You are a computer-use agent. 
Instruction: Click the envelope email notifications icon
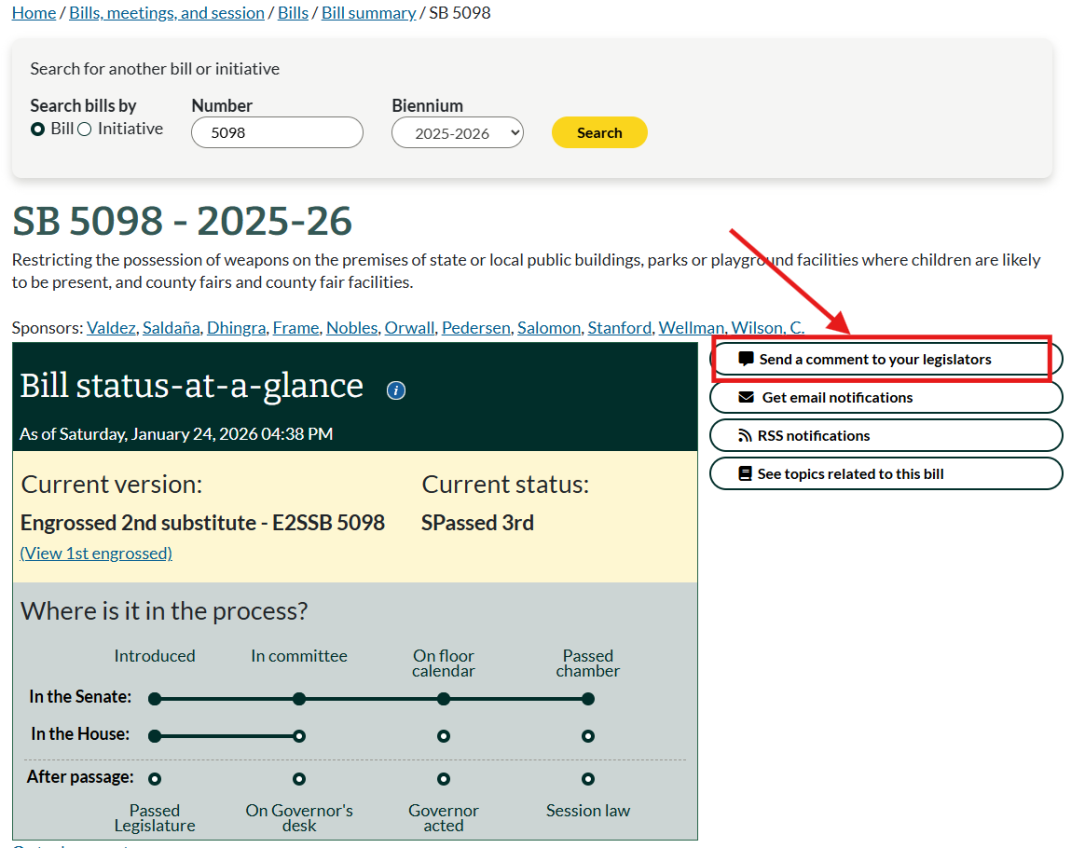pos(746,397)
